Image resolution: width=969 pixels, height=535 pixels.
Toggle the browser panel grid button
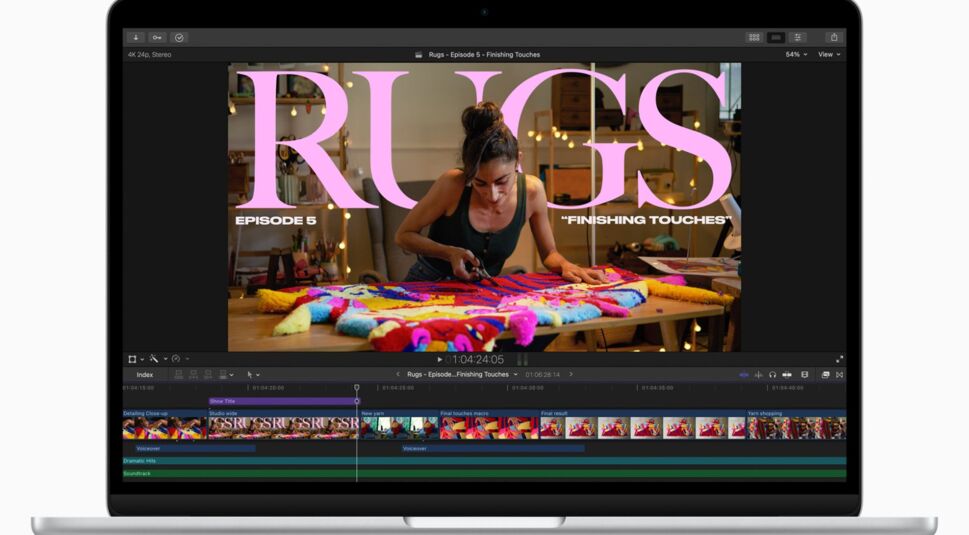coord(754,37)
